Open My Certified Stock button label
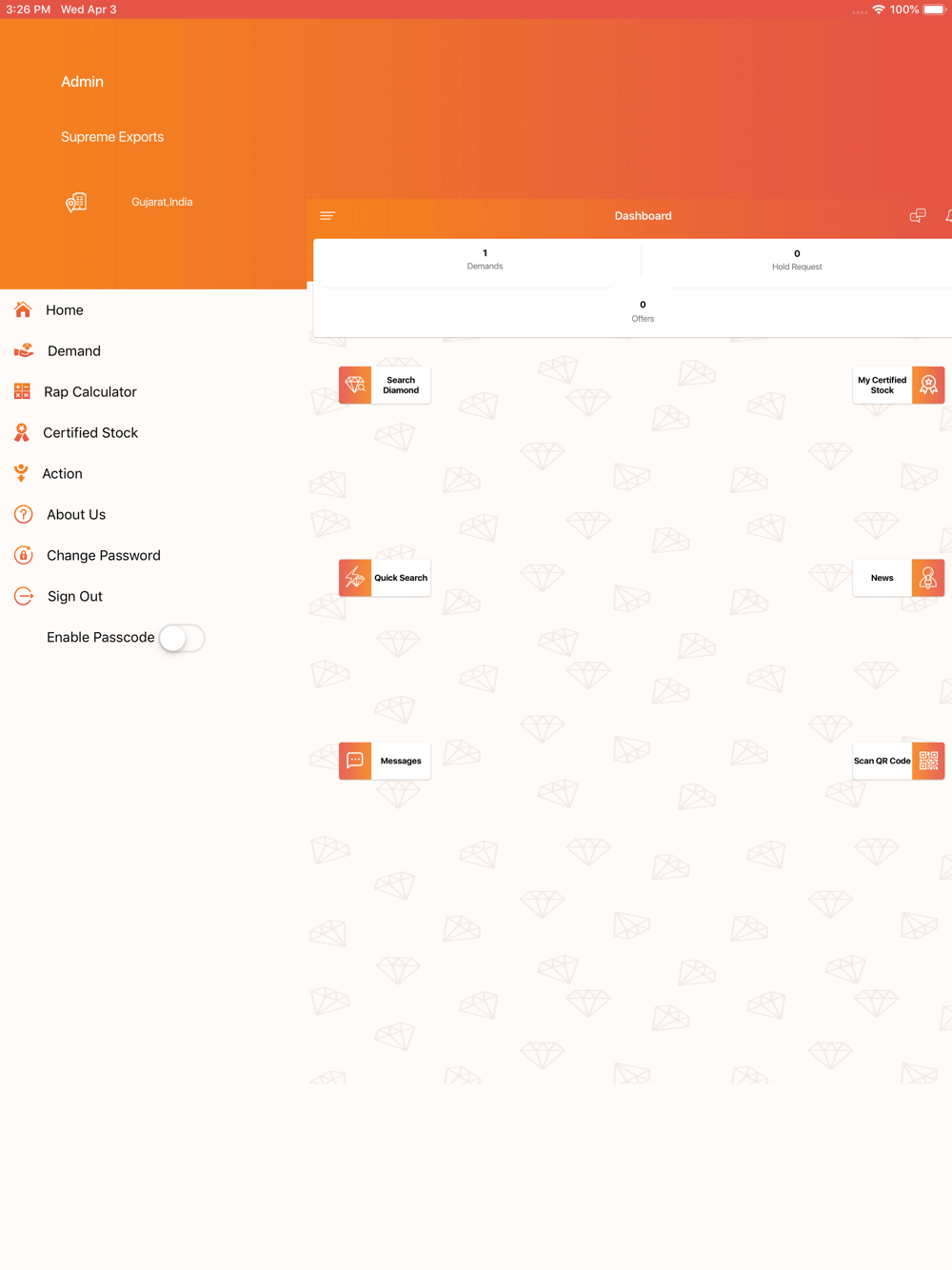The image size is (952, 1270). coord(883,385)
